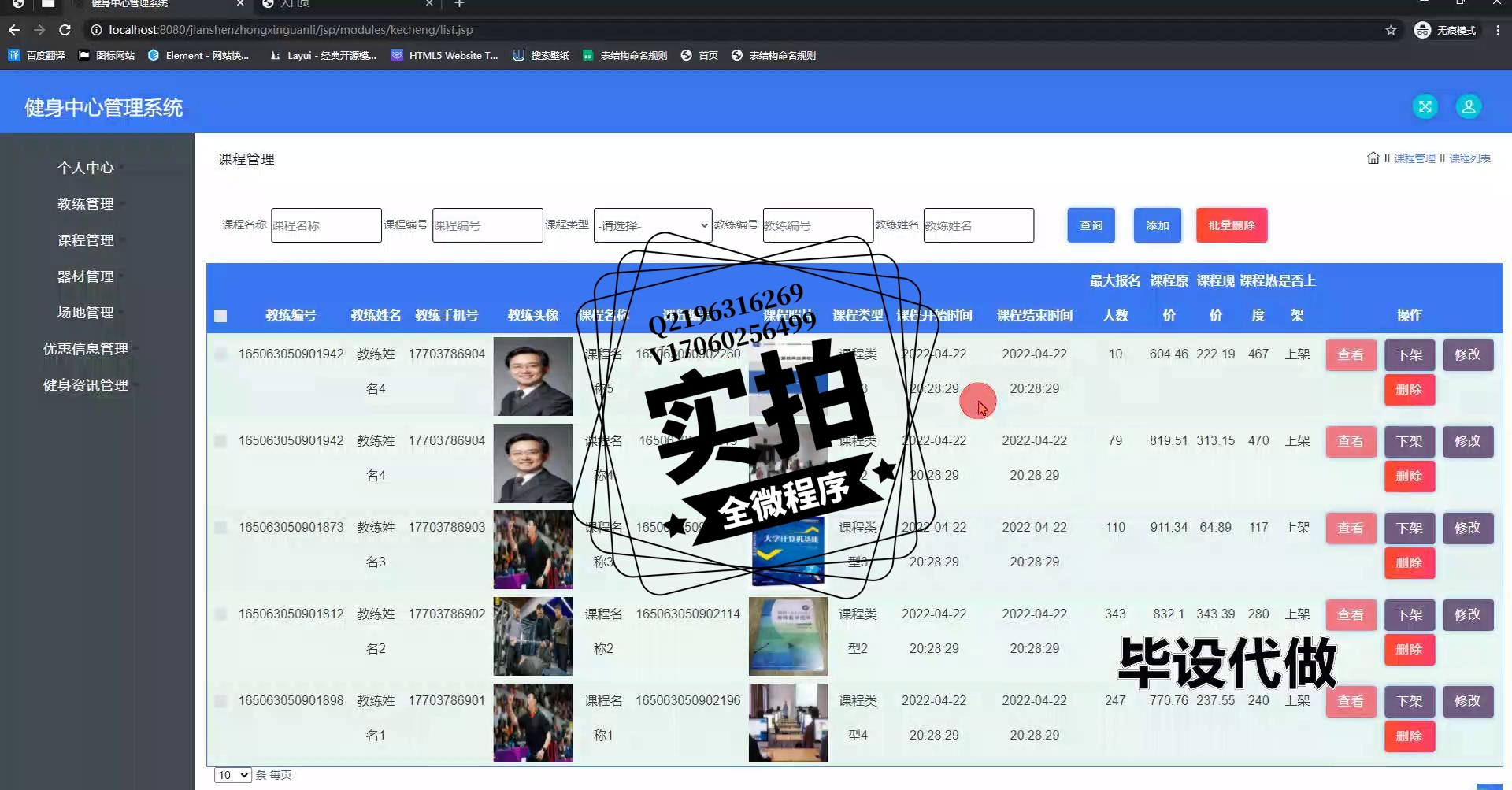
Task: Click 下架 for row with 人数 10
Action: [1410, 355]
